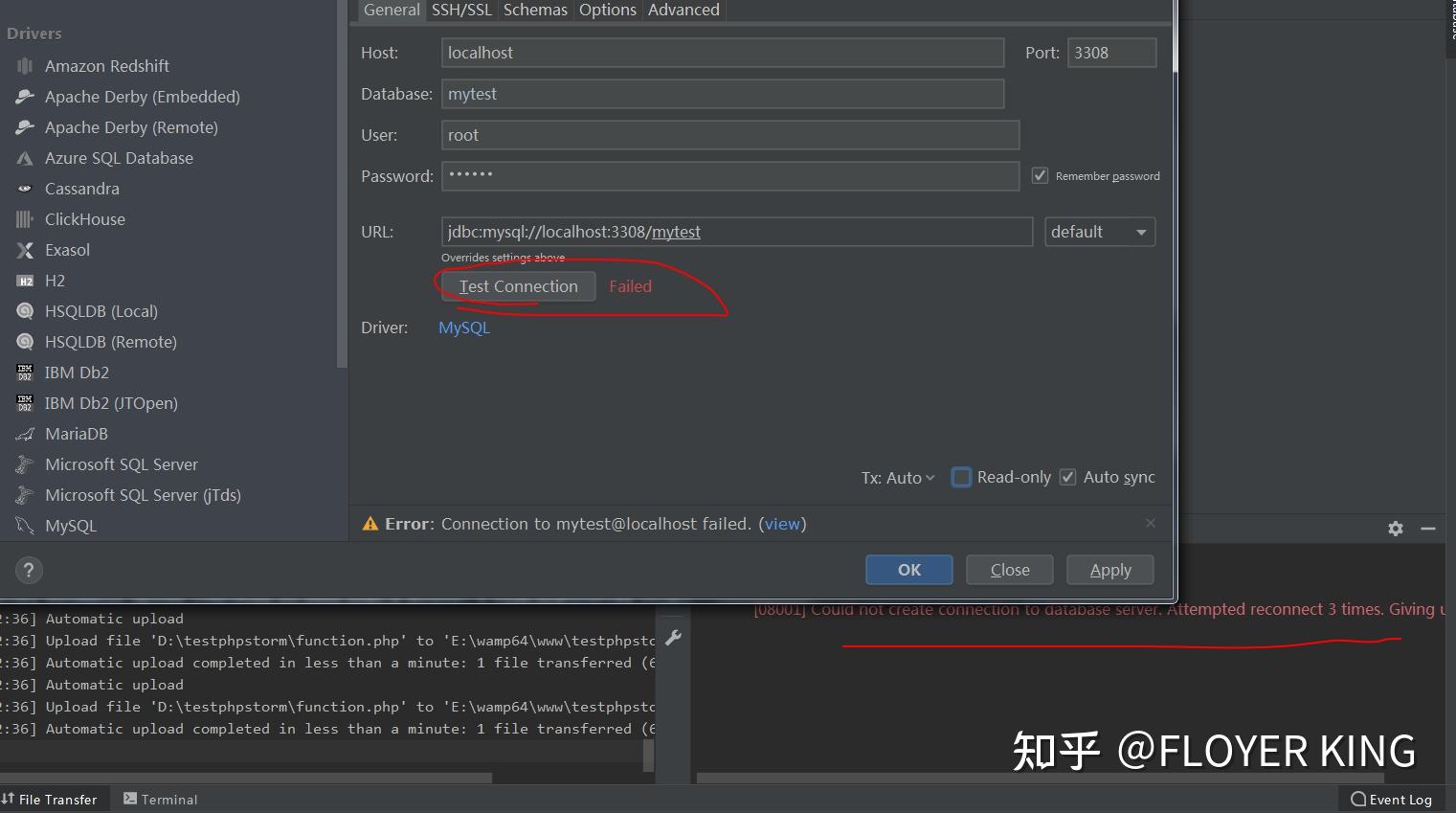Open the default schema dropdown
Screen dimensions: 1456x813
pos(1099,231)
